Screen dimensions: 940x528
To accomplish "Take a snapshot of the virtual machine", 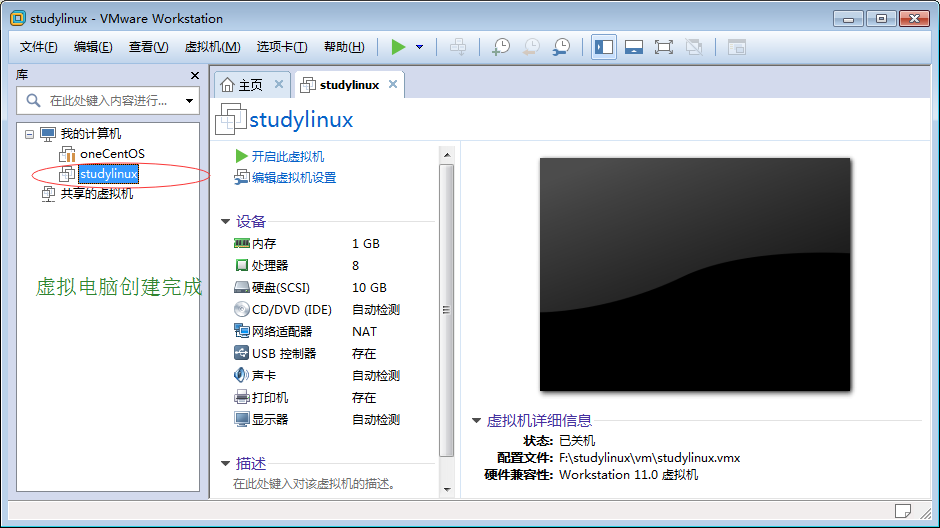I will coord(501,47).
